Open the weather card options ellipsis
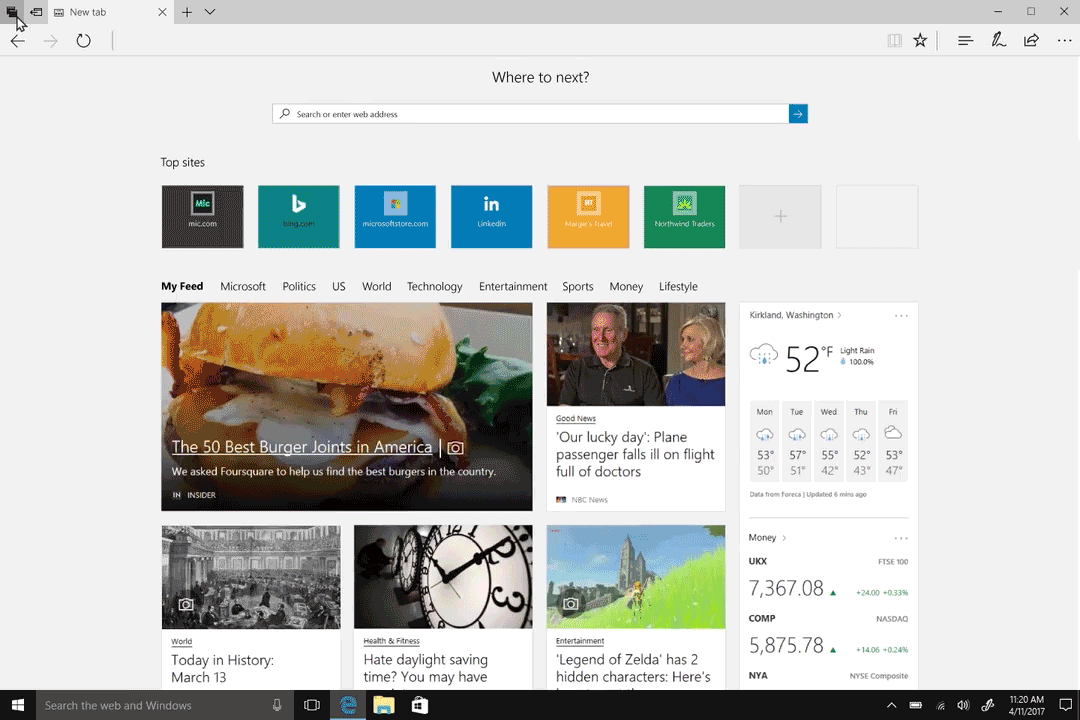 [x=901, y=314]
